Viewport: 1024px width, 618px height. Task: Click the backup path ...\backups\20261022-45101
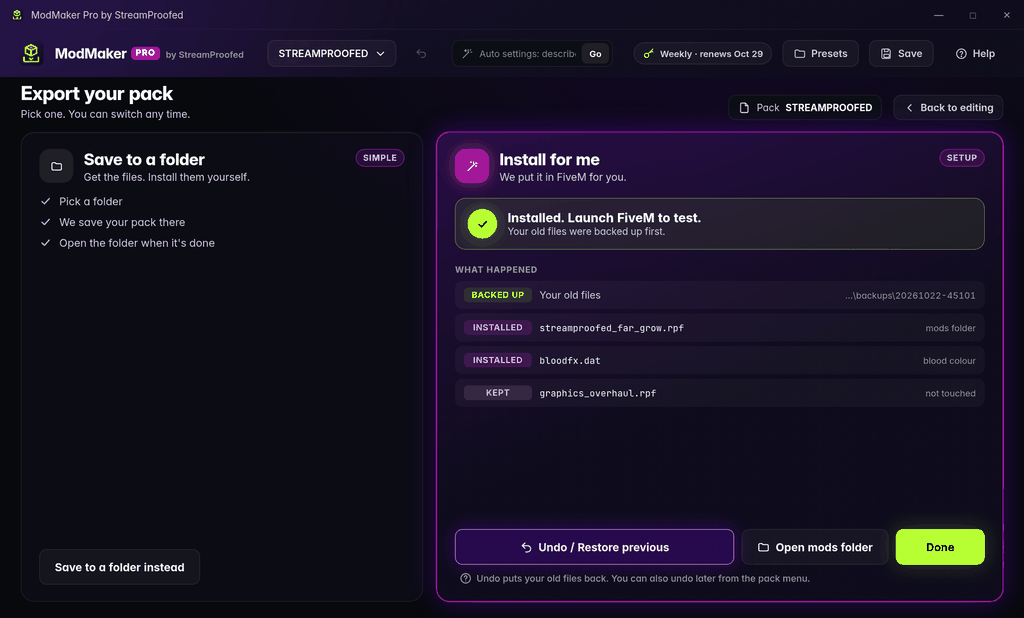click(910, 295)
